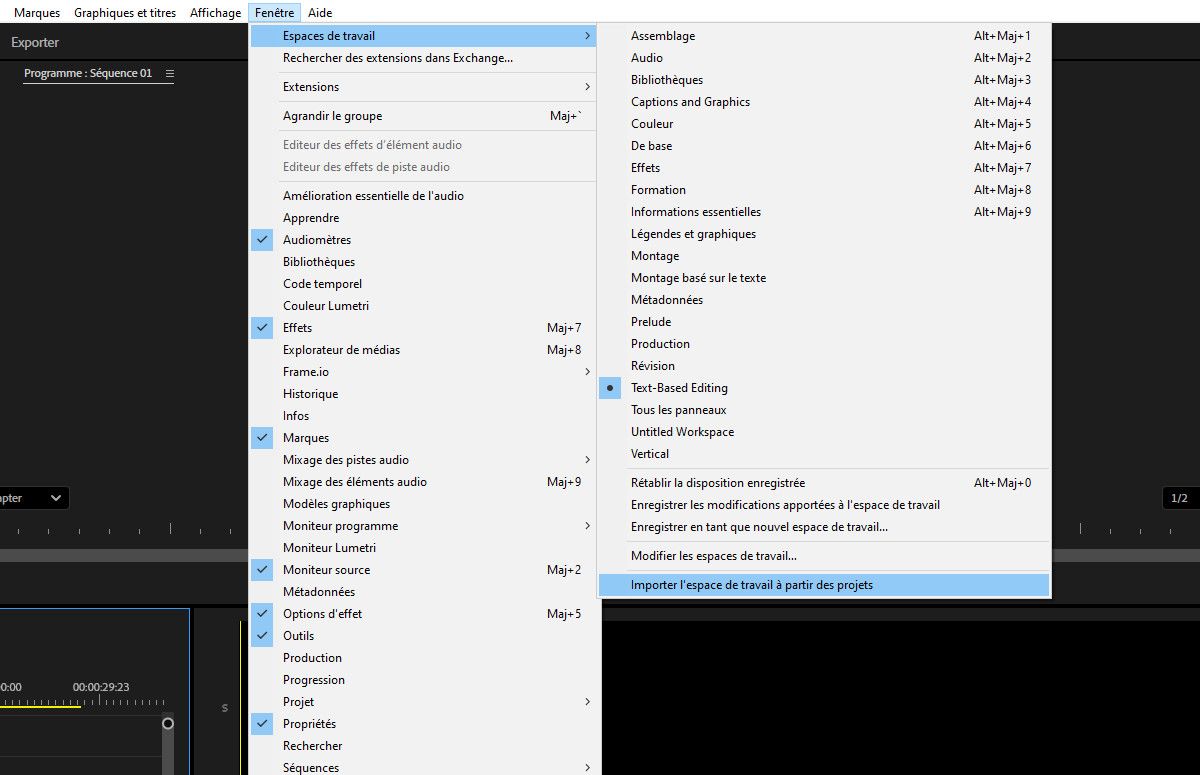Open the Aide menu
The width and height of the screenshot is (1200, 775).
click(319, 12)
